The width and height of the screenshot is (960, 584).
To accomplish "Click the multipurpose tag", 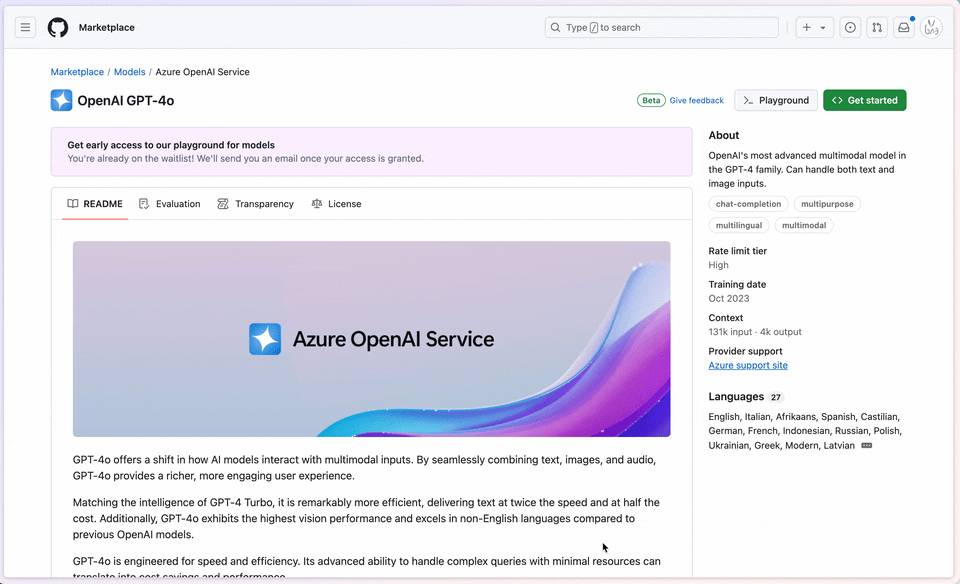I will click(x=827, y=204).
